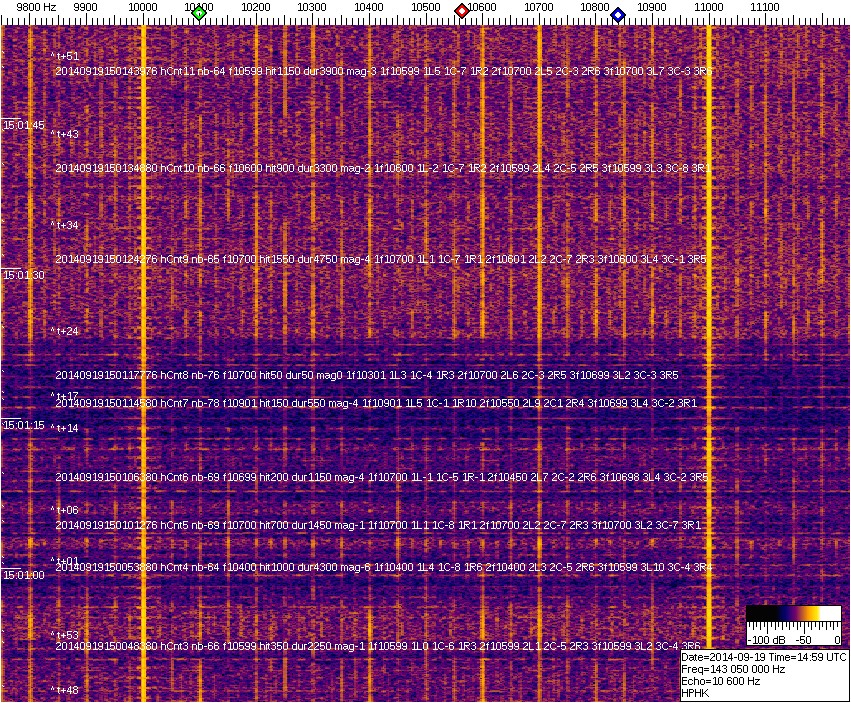Click the green diamond frequency marker
Image resolution: width=851 pixels, height=703 pixels.
pos(199,13)
